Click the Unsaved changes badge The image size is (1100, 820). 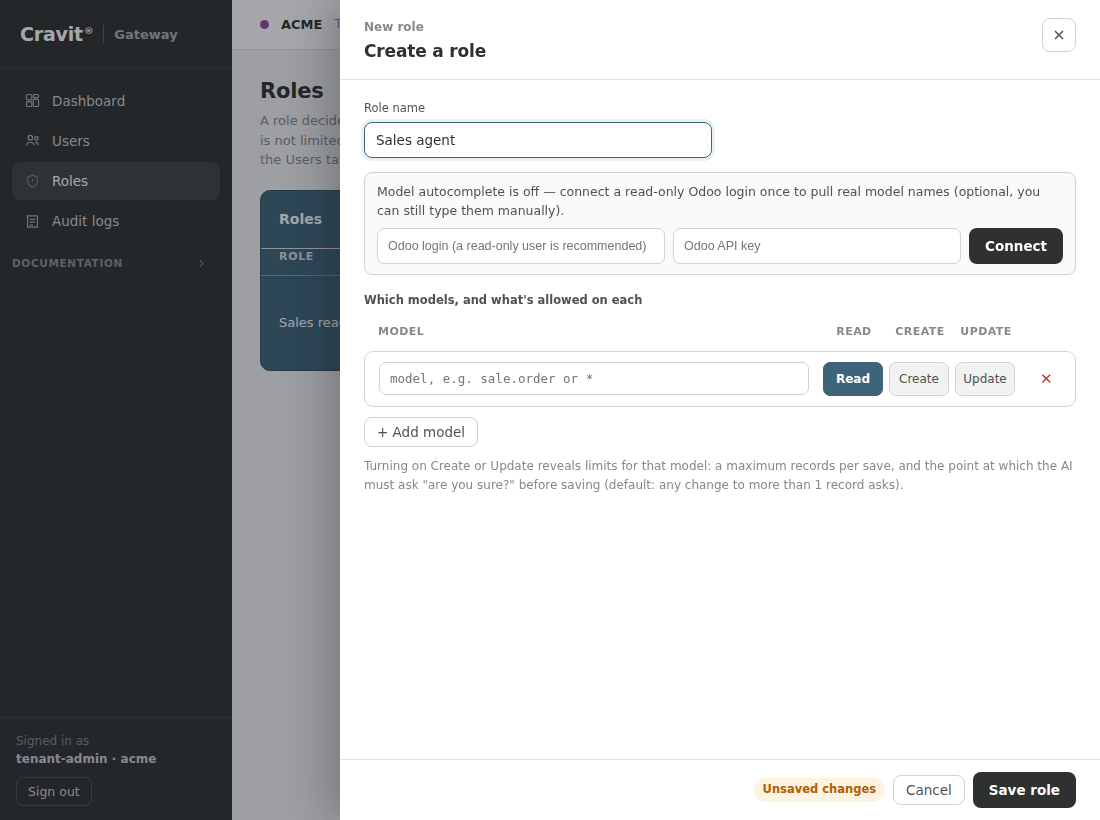[x=819, y=789]
